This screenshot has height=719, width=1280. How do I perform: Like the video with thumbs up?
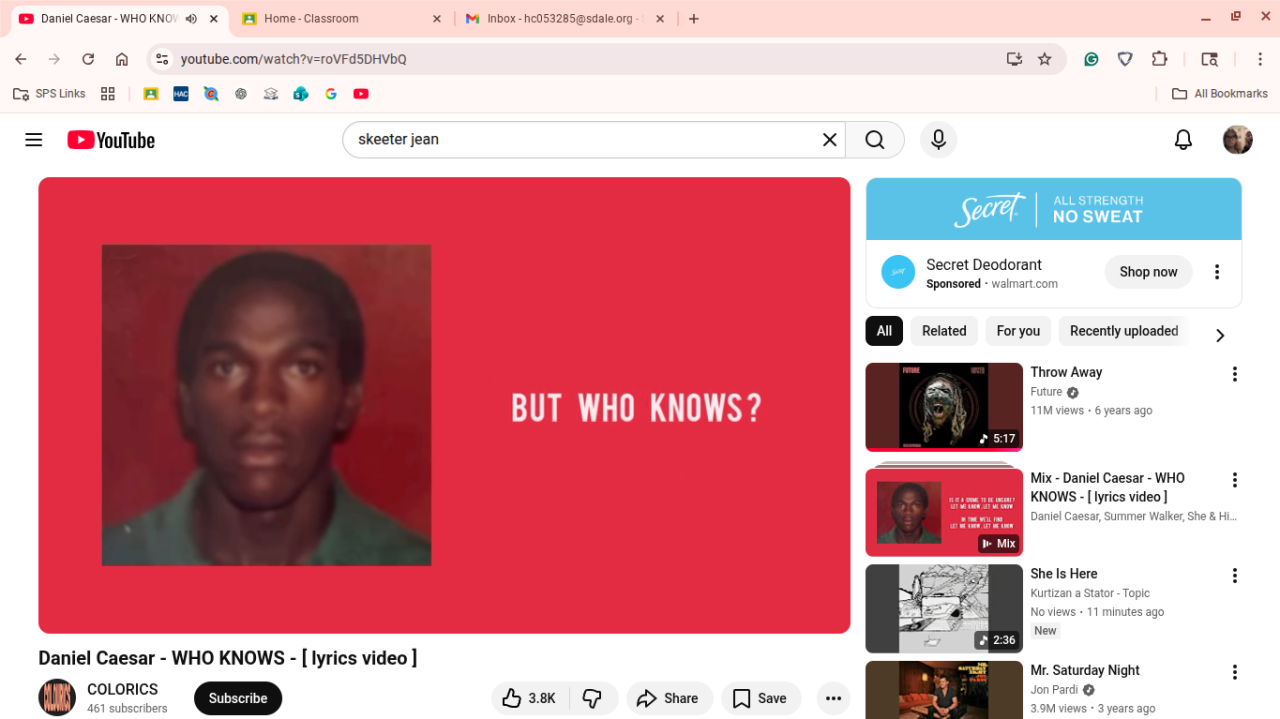coord(529,698)
